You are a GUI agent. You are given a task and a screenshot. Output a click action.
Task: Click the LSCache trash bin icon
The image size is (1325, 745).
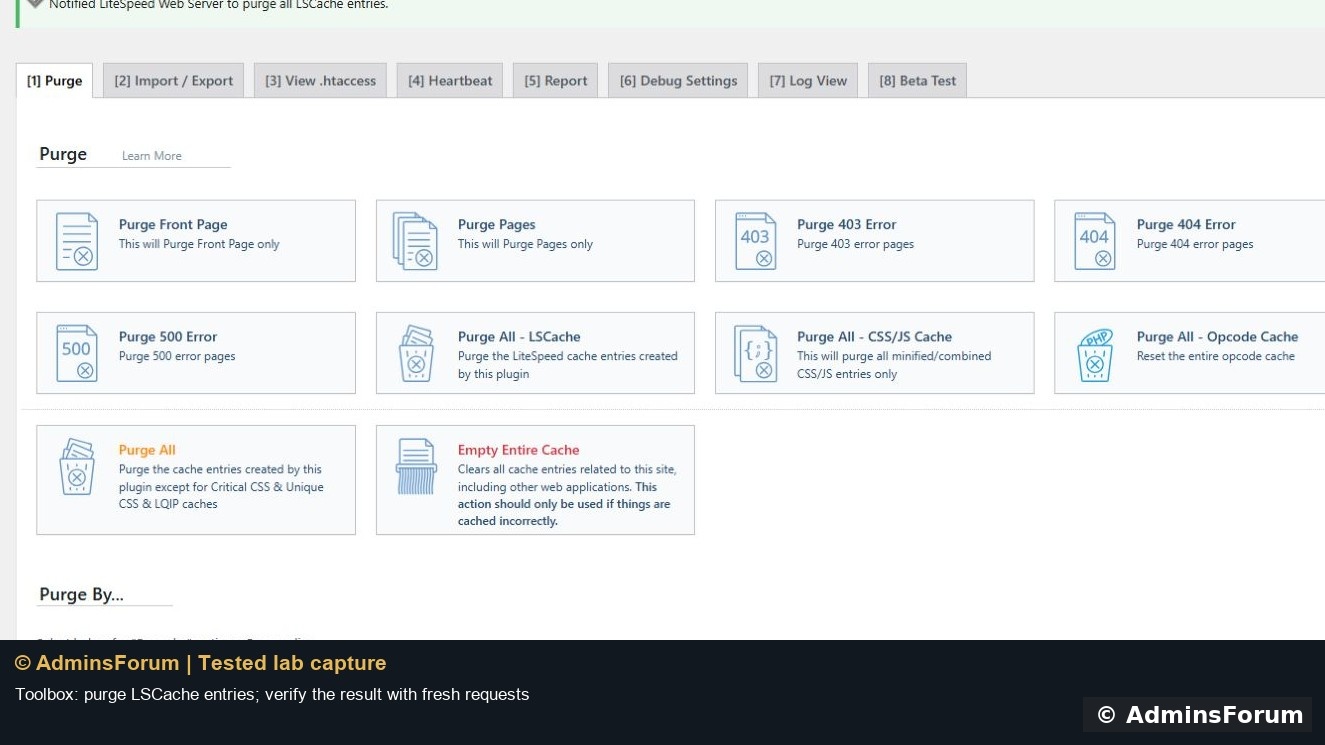[x=416, y=353]
